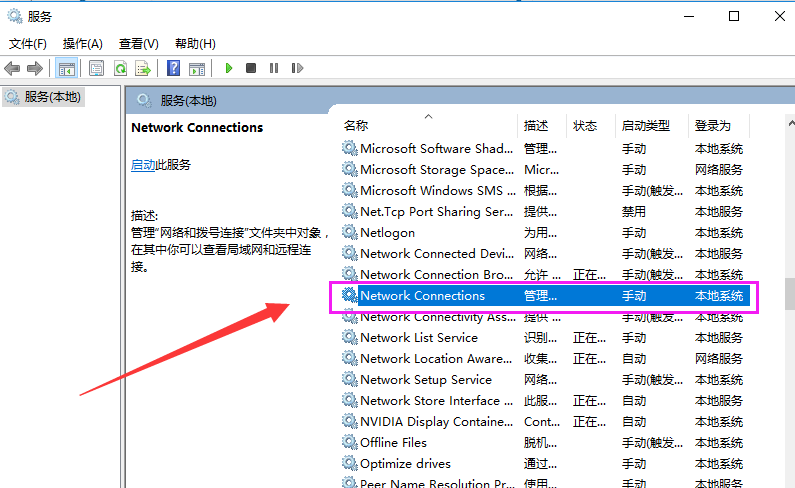
Task: Select the Net.Tcp Port Sharing Ser... row
Action: point(545,212)
